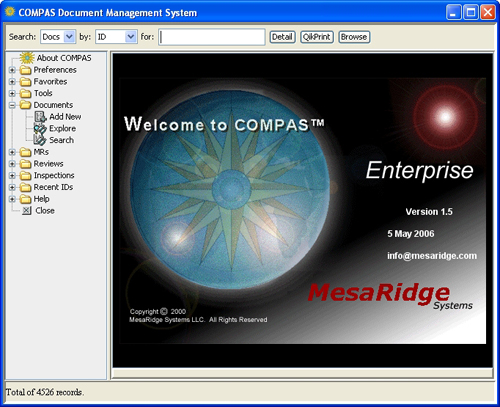Select the Help tree item
500x407 pixels.
(x=41, y=199)
